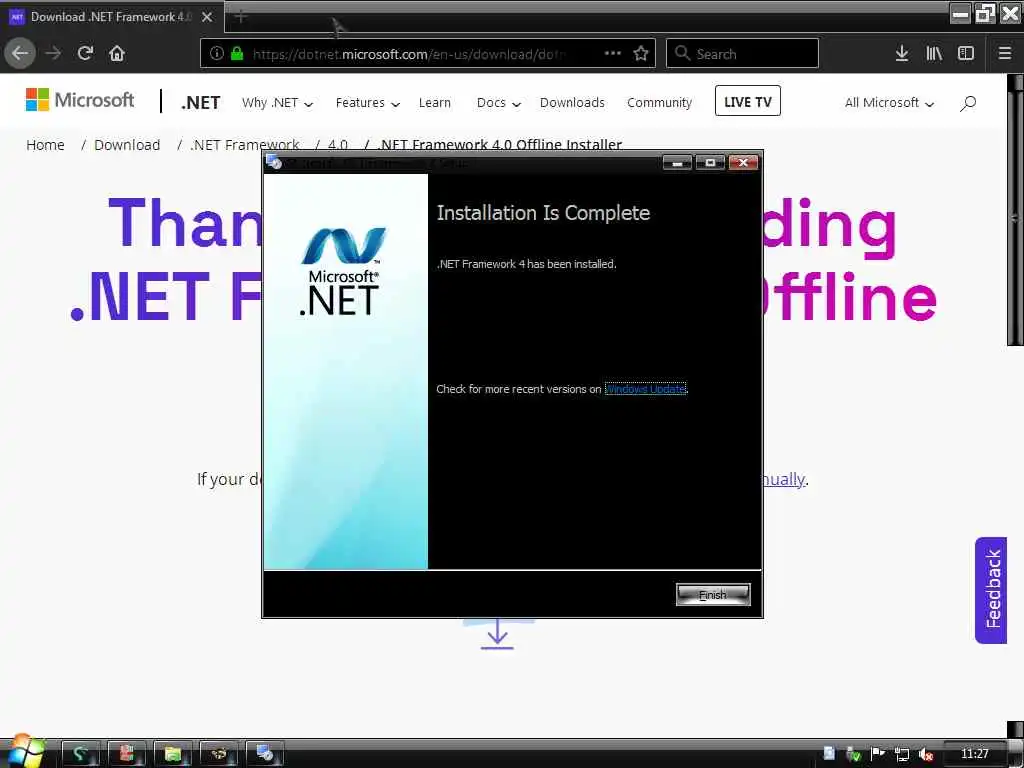Open the .NET home link in header

tap(200, 103)
